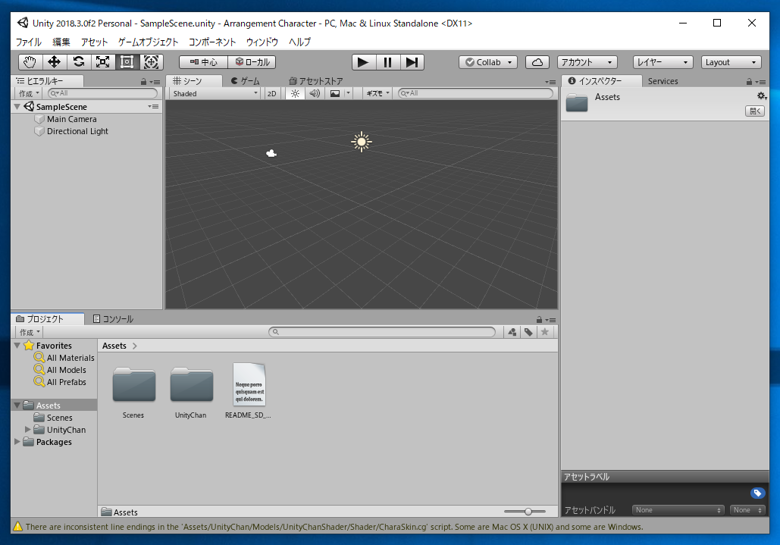The height and width of the screenshot is (545, 780).
Task: Search by type icon in project
Action: click(512, 332)
